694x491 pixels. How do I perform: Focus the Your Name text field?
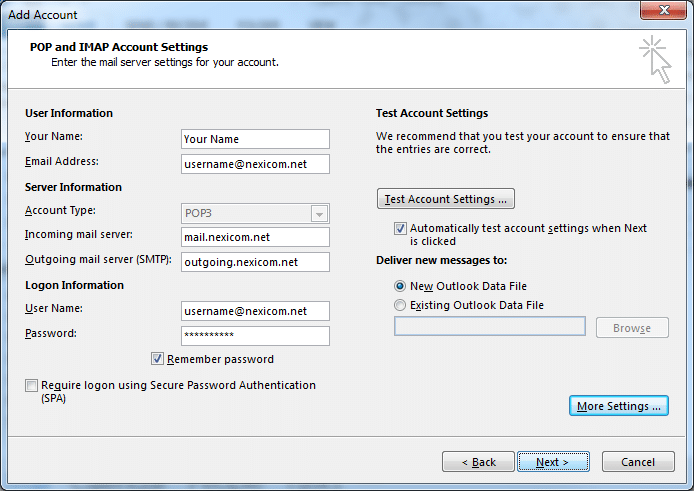click(255, 139)
